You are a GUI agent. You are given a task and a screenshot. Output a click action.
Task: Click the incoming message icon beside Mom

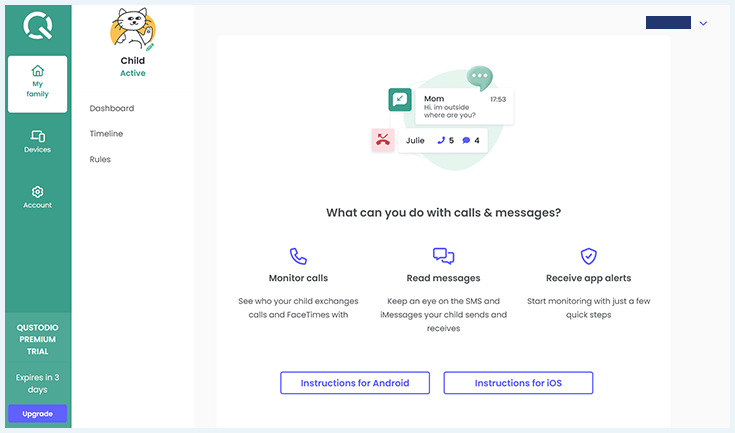click(400, 99)
